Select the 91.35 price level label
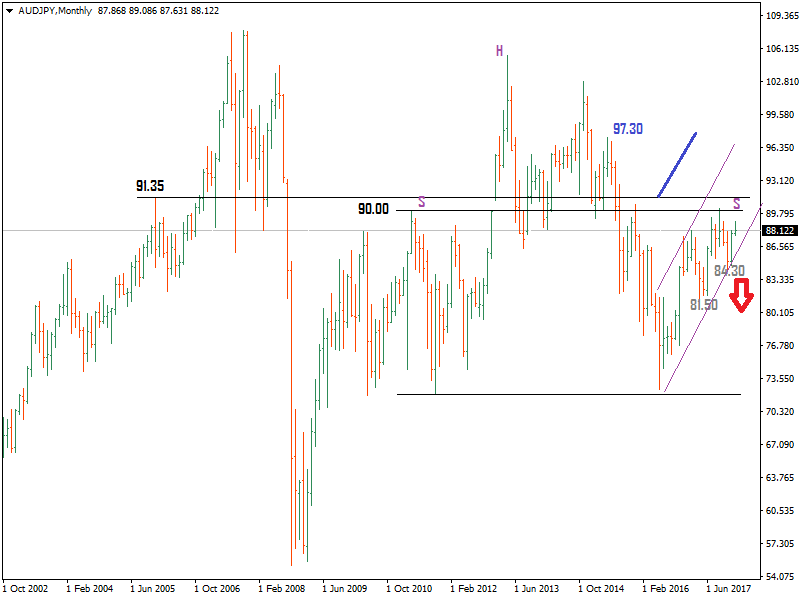Screen dimensions: 800x600 click(x=150, y=186)
